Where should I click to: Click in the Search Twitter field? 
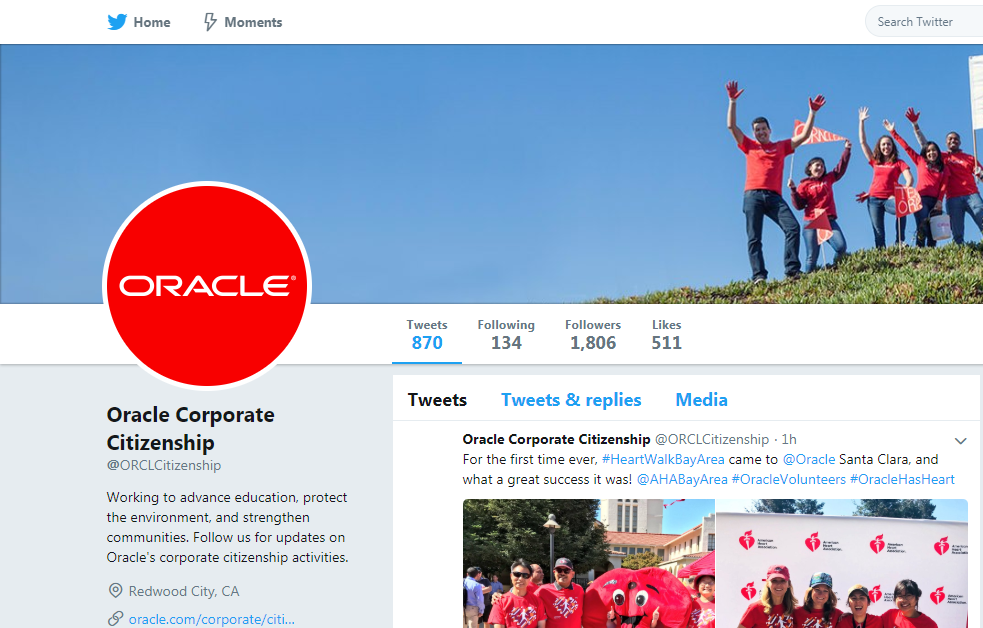pos(924,22)
